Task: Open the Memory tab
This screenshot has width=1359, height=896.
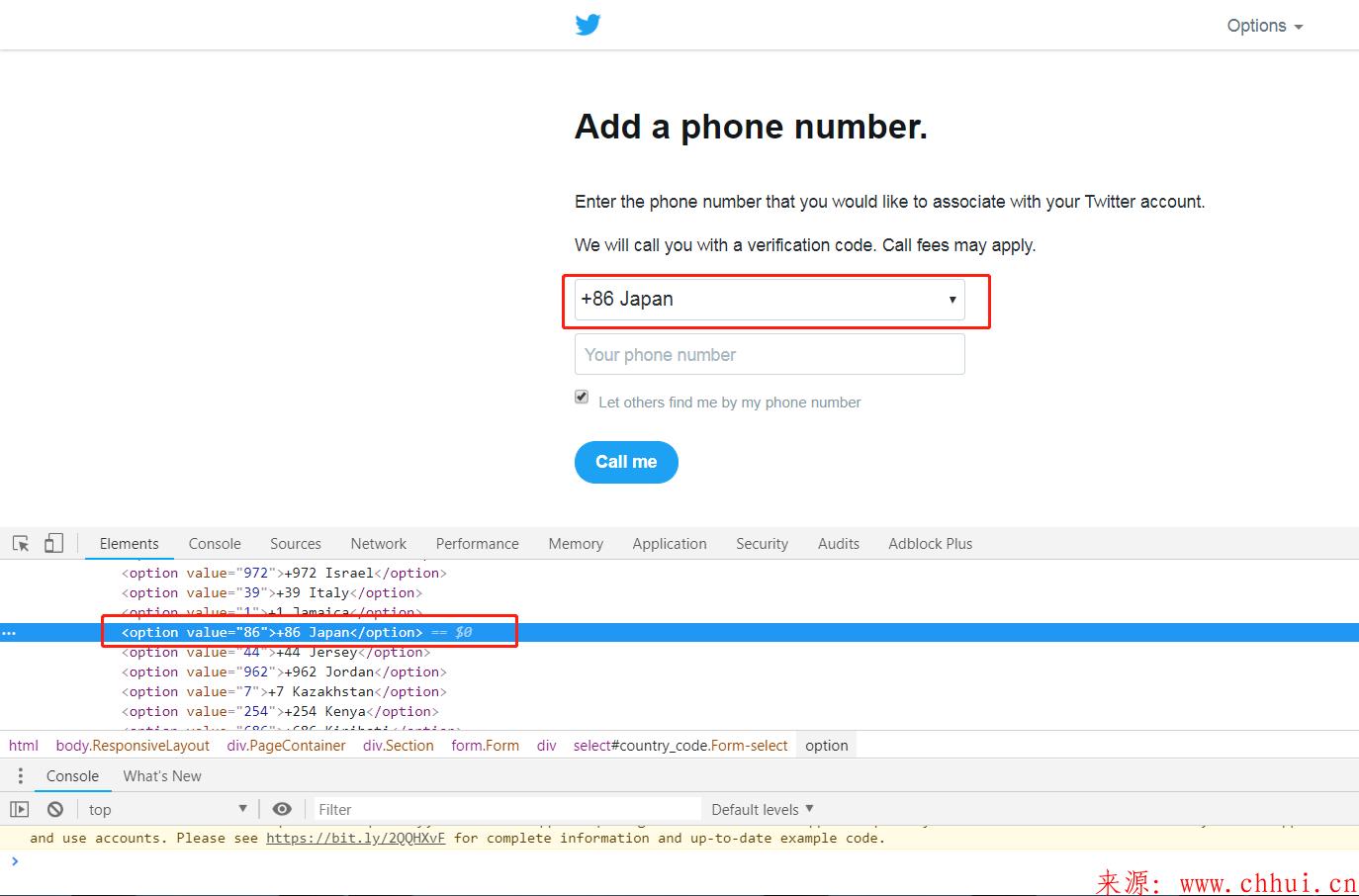Action: click(x=576, y=543)
